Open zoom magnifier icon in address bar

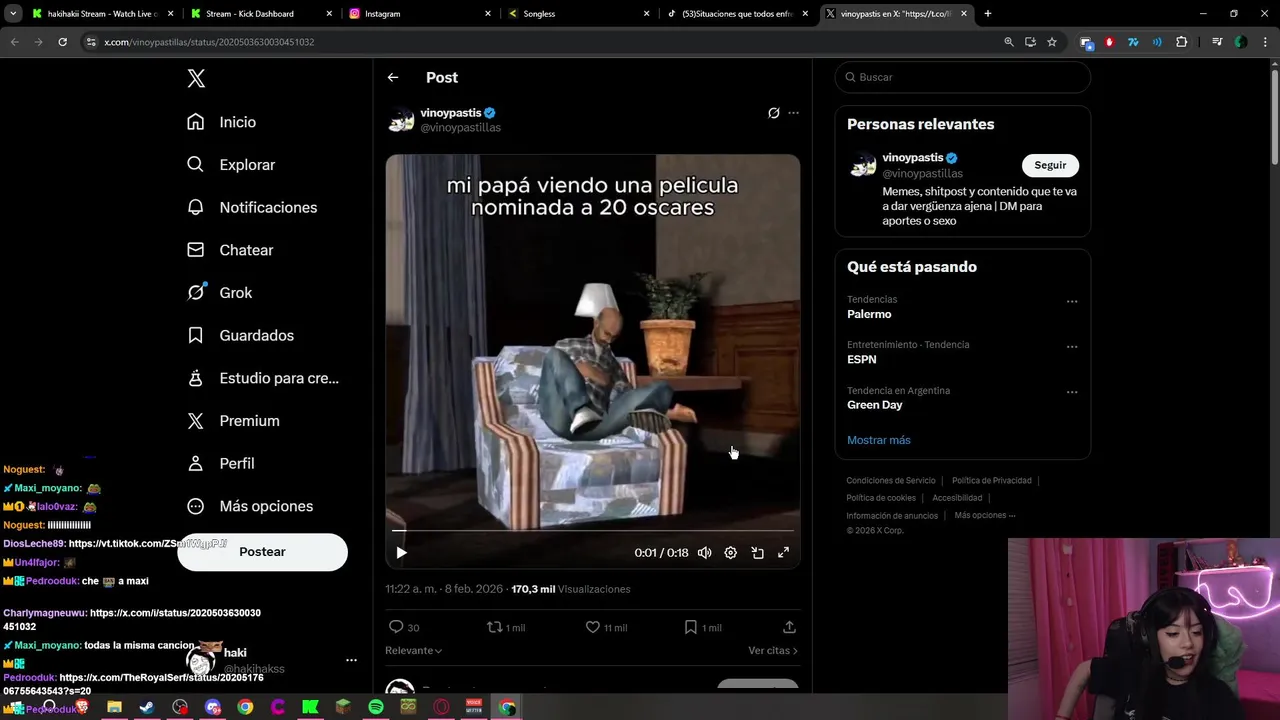[x=1009, y=42]
